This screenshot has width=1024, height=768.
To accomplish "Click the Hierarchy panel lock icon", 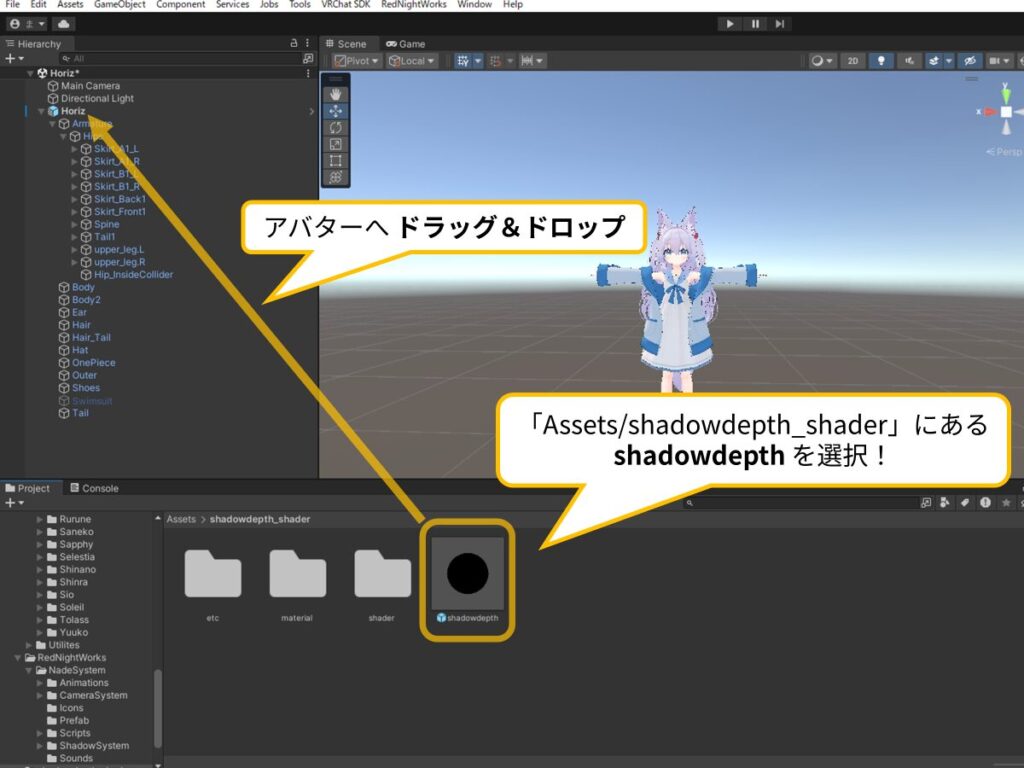I will 293,44.
